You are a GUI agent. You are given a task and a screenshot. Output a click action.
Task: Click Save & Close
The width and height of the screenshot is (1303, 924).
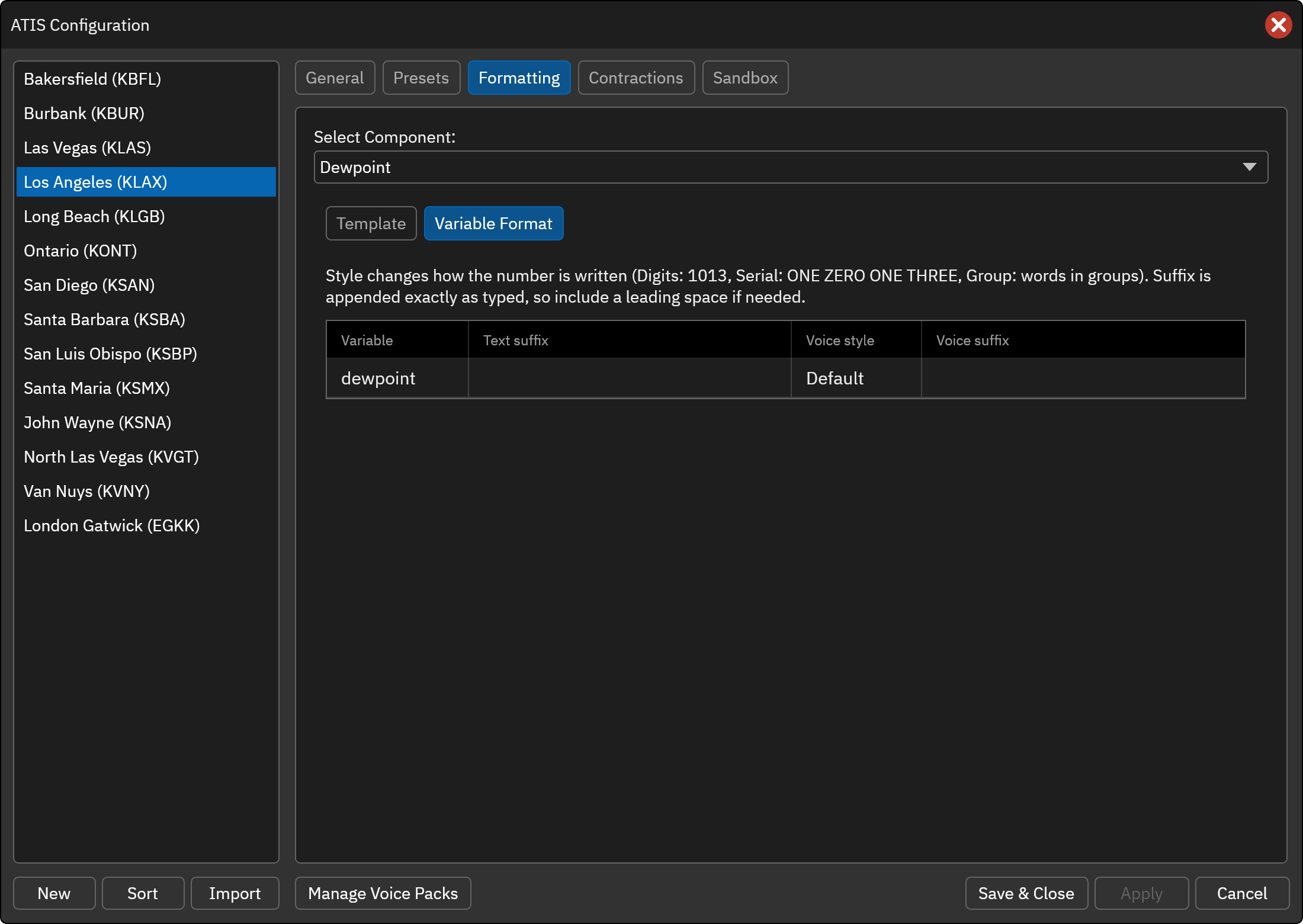pos(1026,893)
